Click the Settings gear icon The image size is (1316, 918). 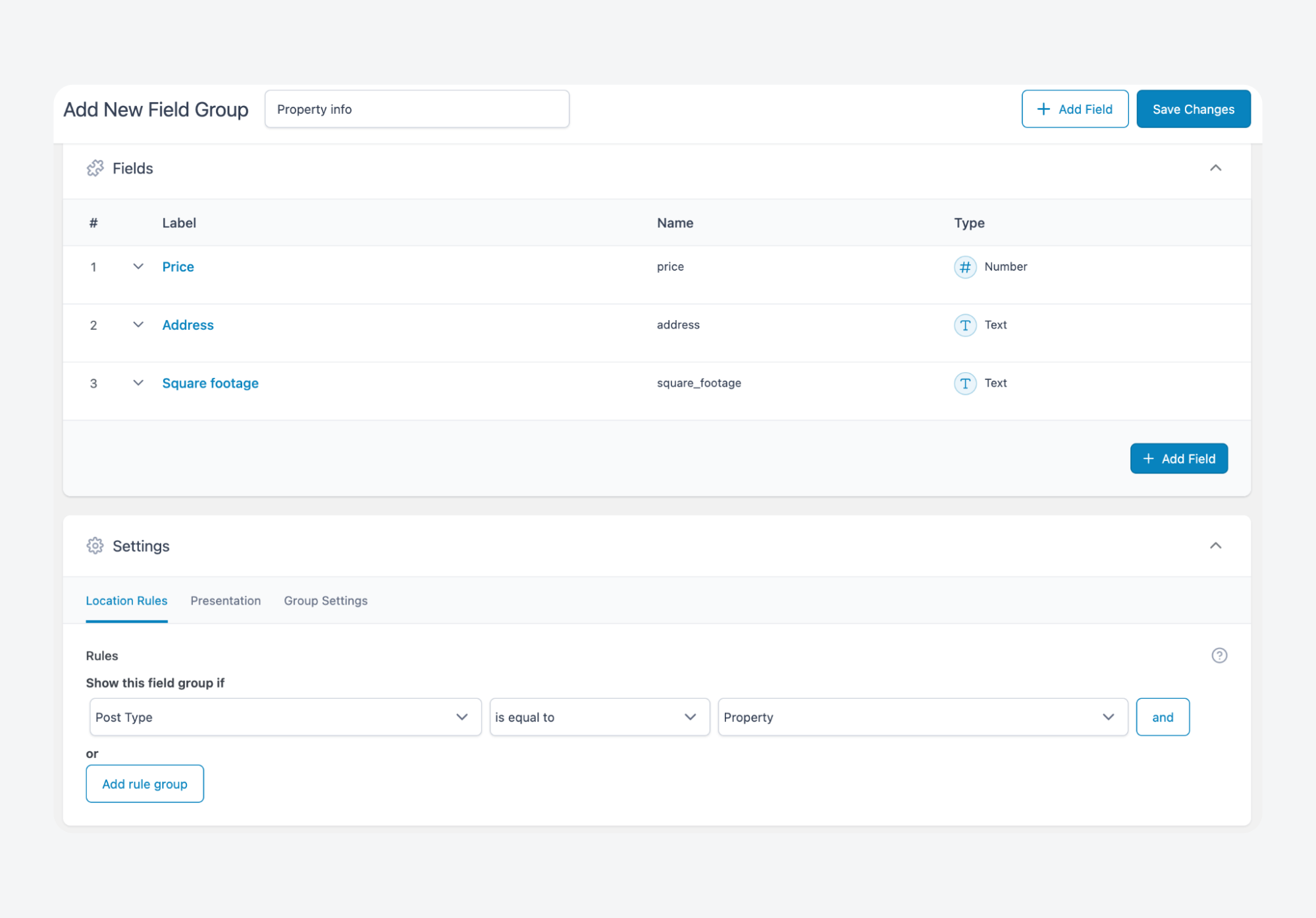95,546
